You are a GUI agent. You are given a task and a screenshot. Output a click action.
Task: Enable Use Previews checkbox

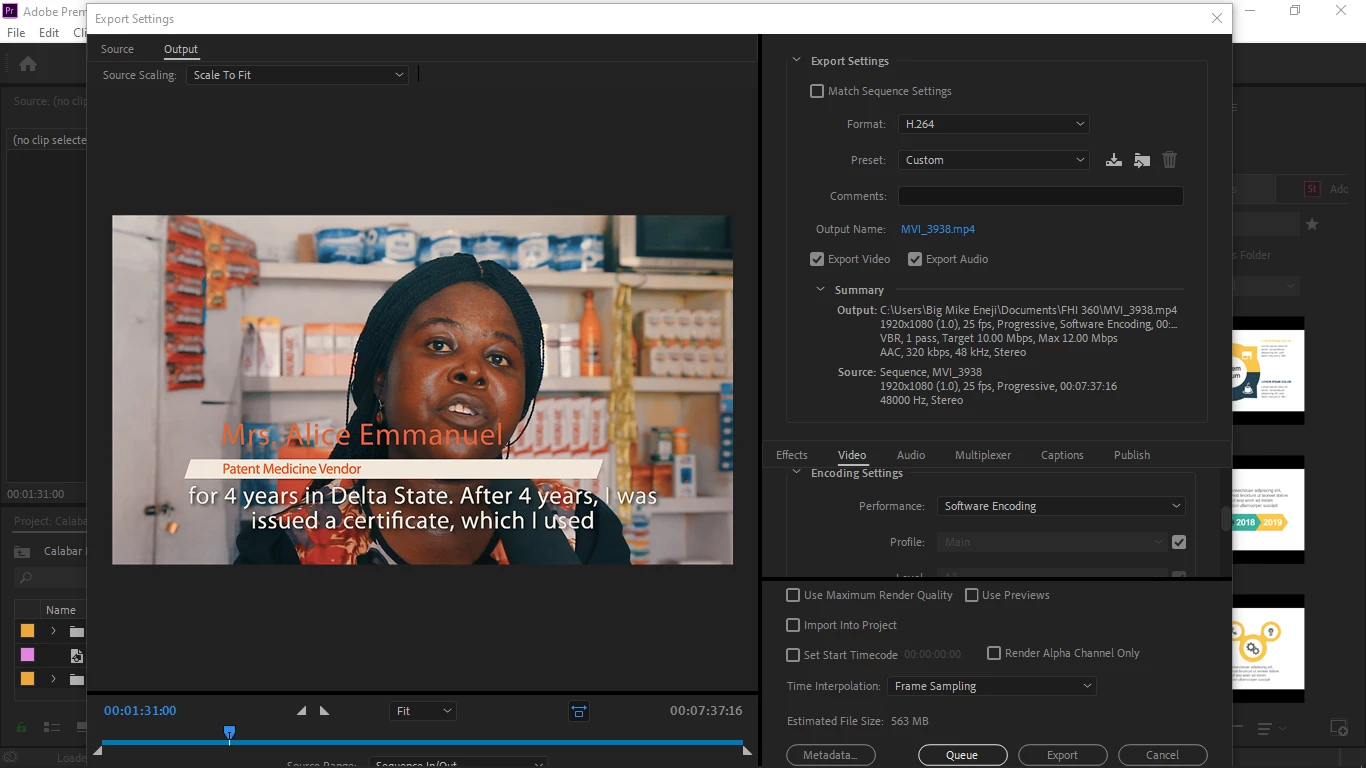click(971, 595)
